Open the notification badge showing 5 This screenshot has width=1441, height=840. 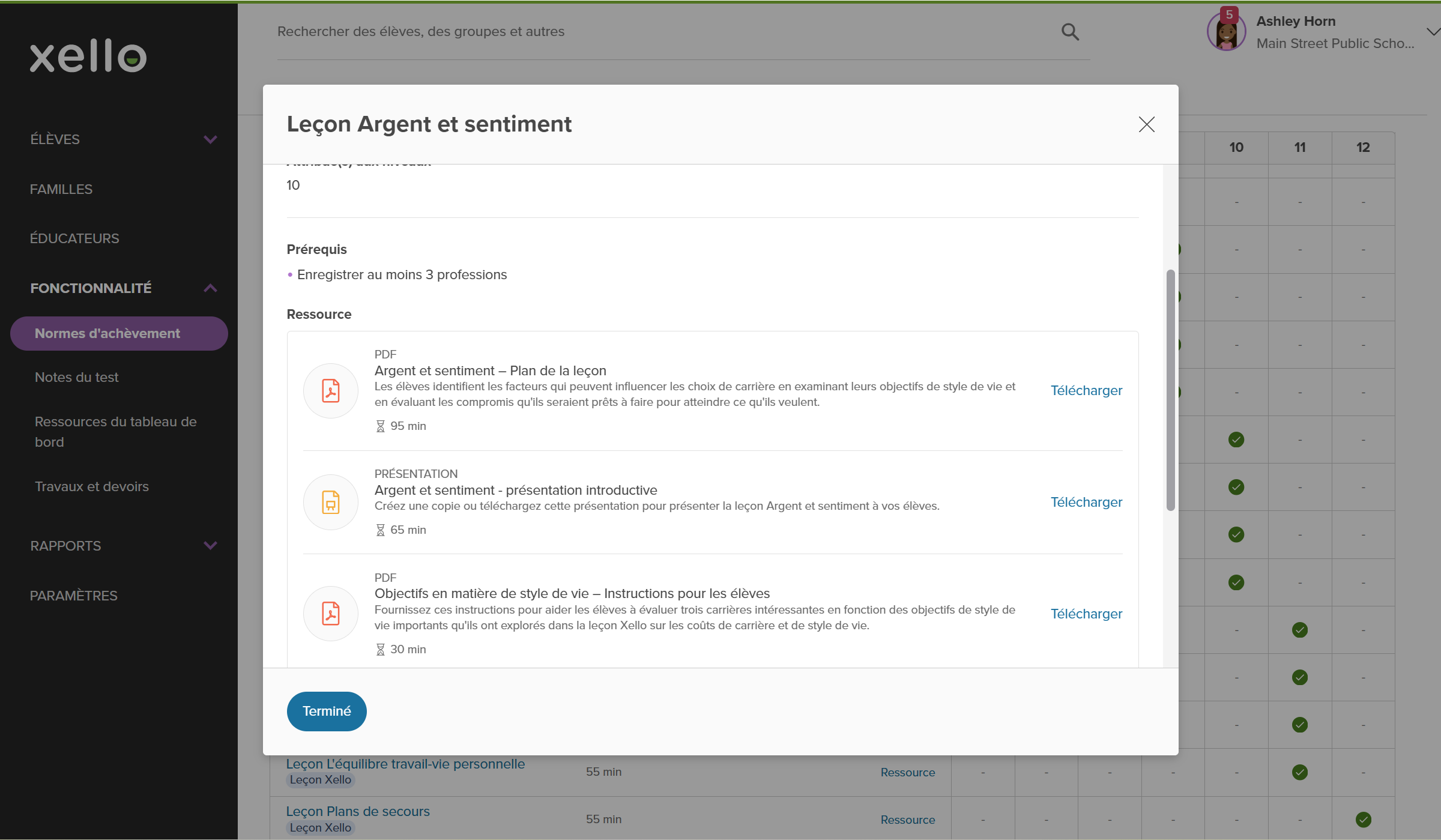[x=1229, y=14]
